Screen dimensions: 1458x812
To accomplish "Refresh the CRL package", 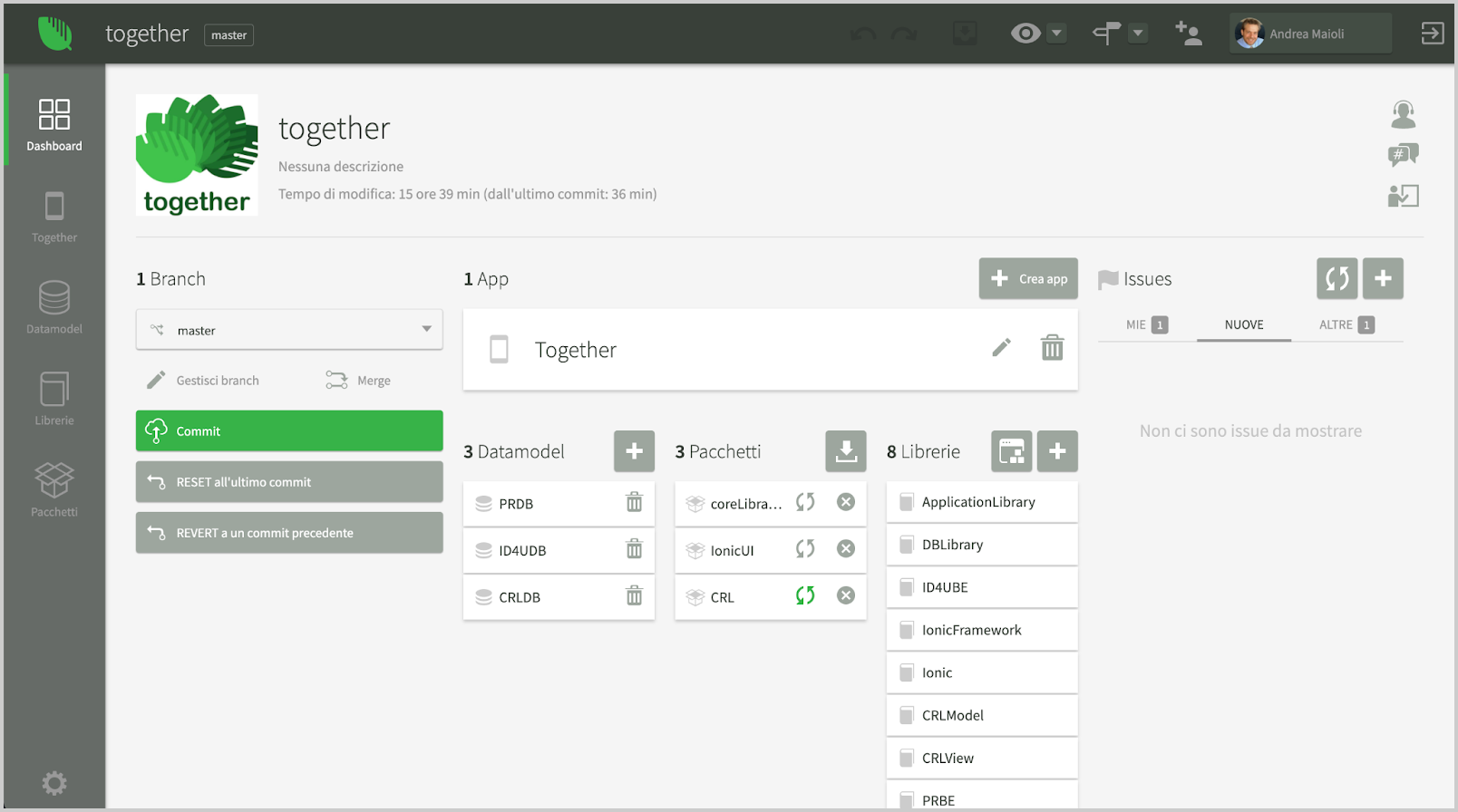I will pyautogui.click(x=805, y=596).
